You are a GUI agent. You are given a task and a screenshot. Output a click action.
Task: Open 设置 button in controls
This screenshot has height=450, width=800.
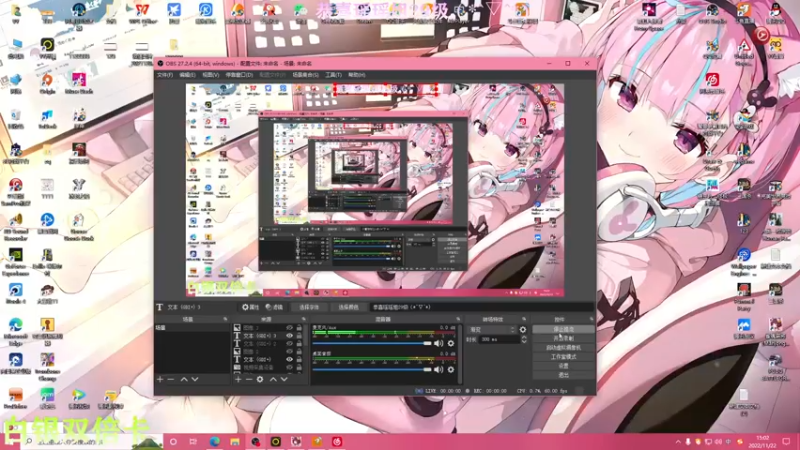click(x=563, y=366)
